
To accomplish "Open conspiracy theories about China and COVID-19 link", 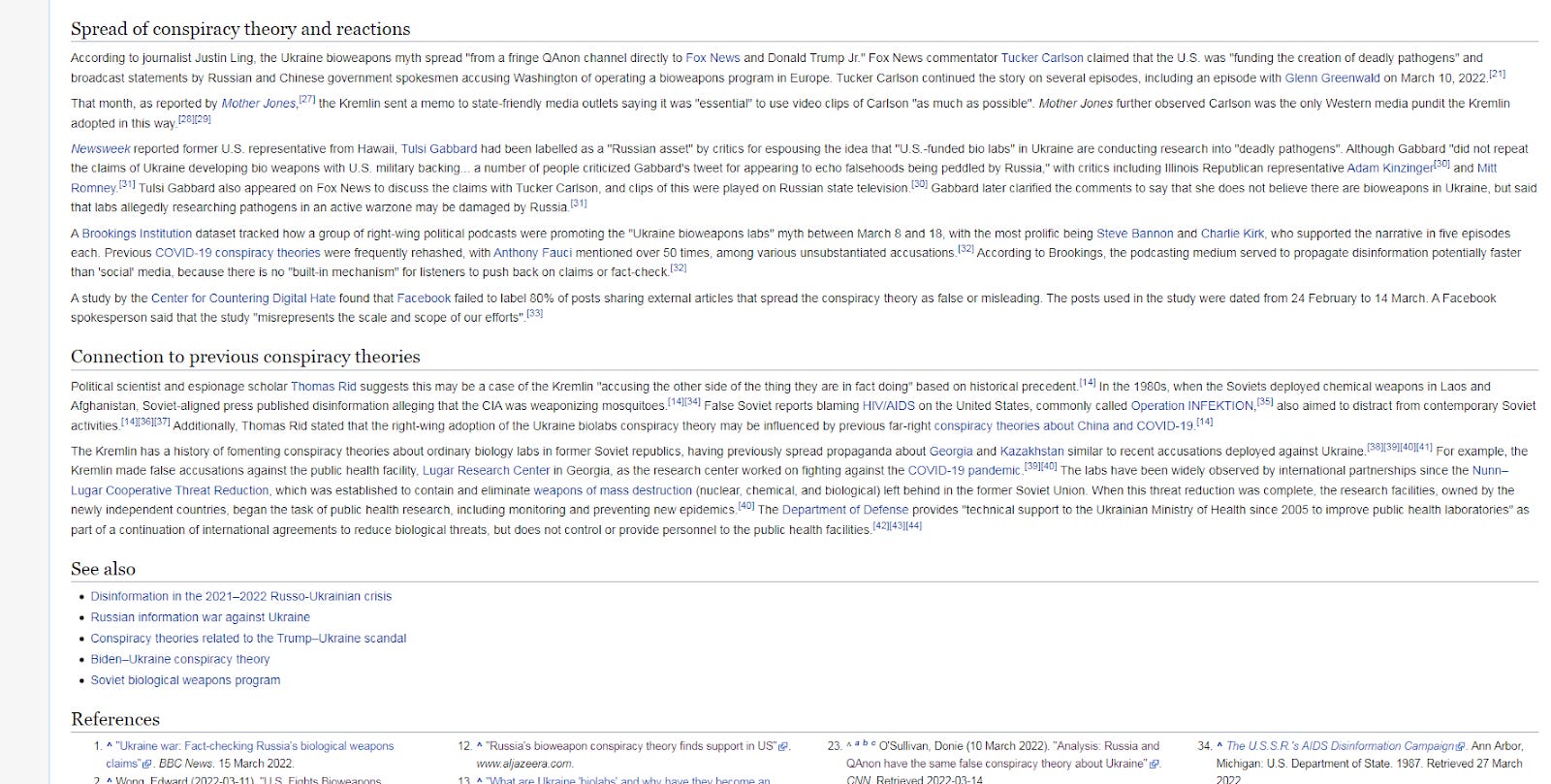I will pos(1063,425).
